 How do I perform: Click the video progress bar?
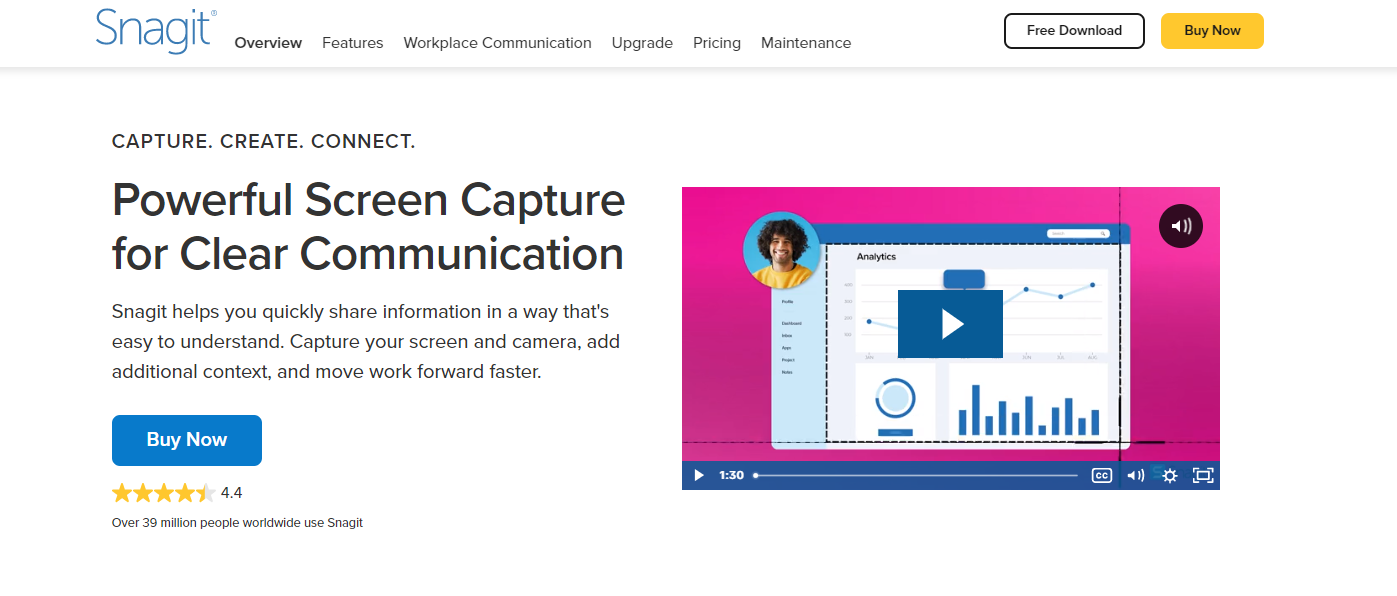point(916,475)
